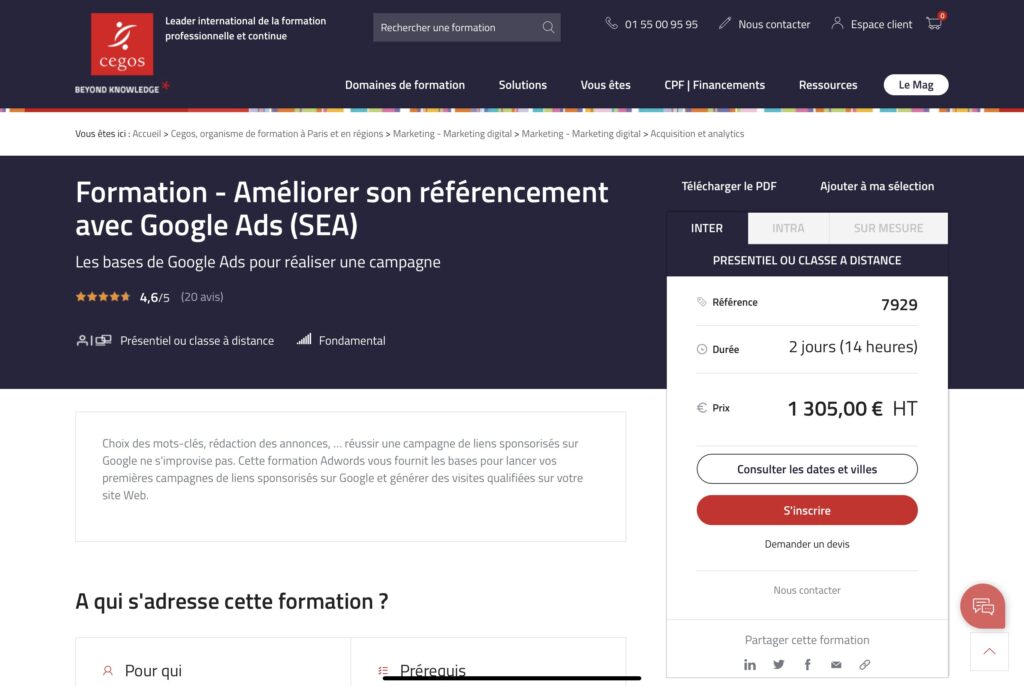The height and width of the screenshot is (686, 1024).
Task: Click the phone number 01 55 00 95 95
Action: click(x=661, y=24)
